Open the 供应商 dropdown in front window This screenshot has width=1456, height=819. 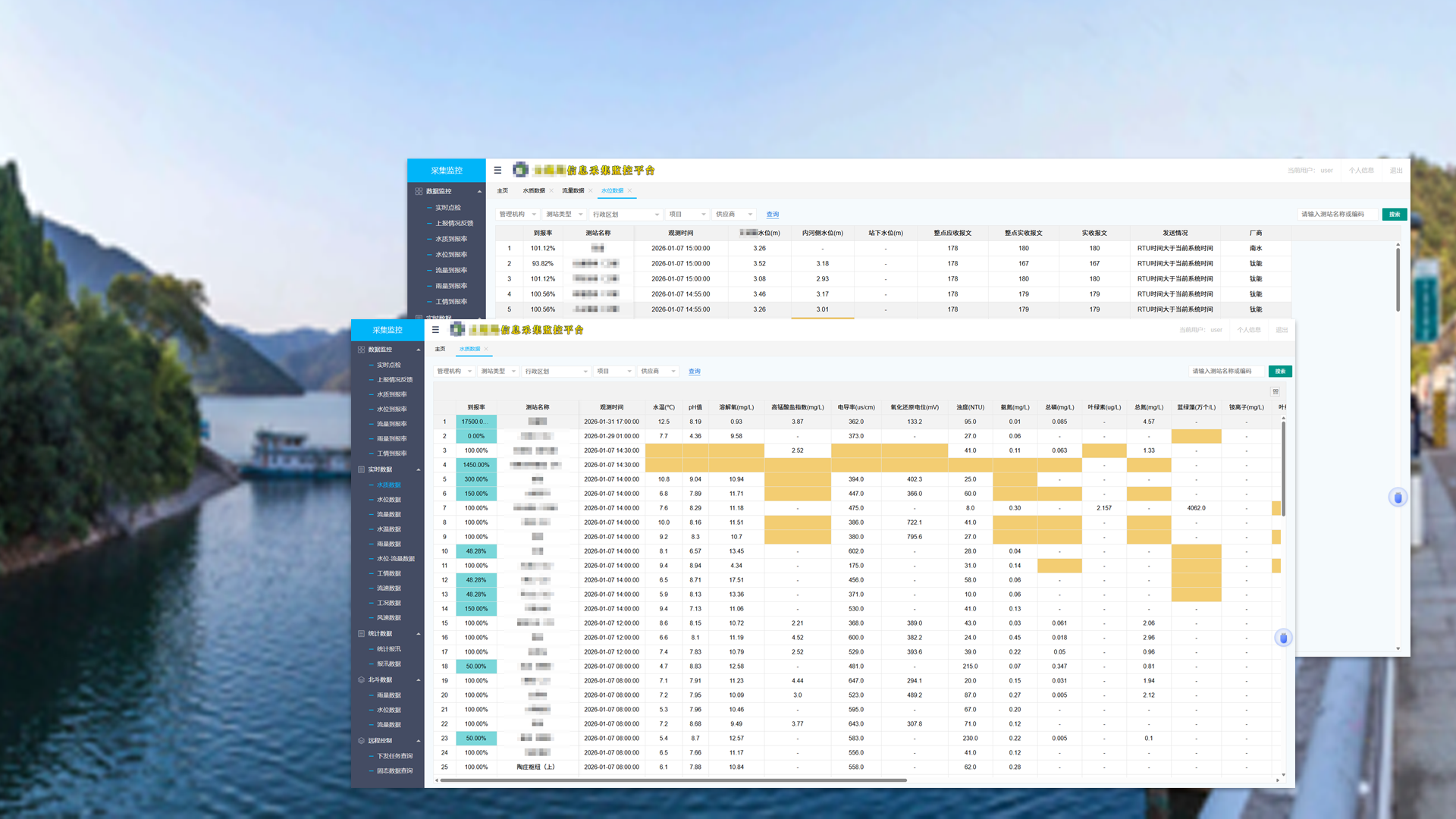click(657, 372)
